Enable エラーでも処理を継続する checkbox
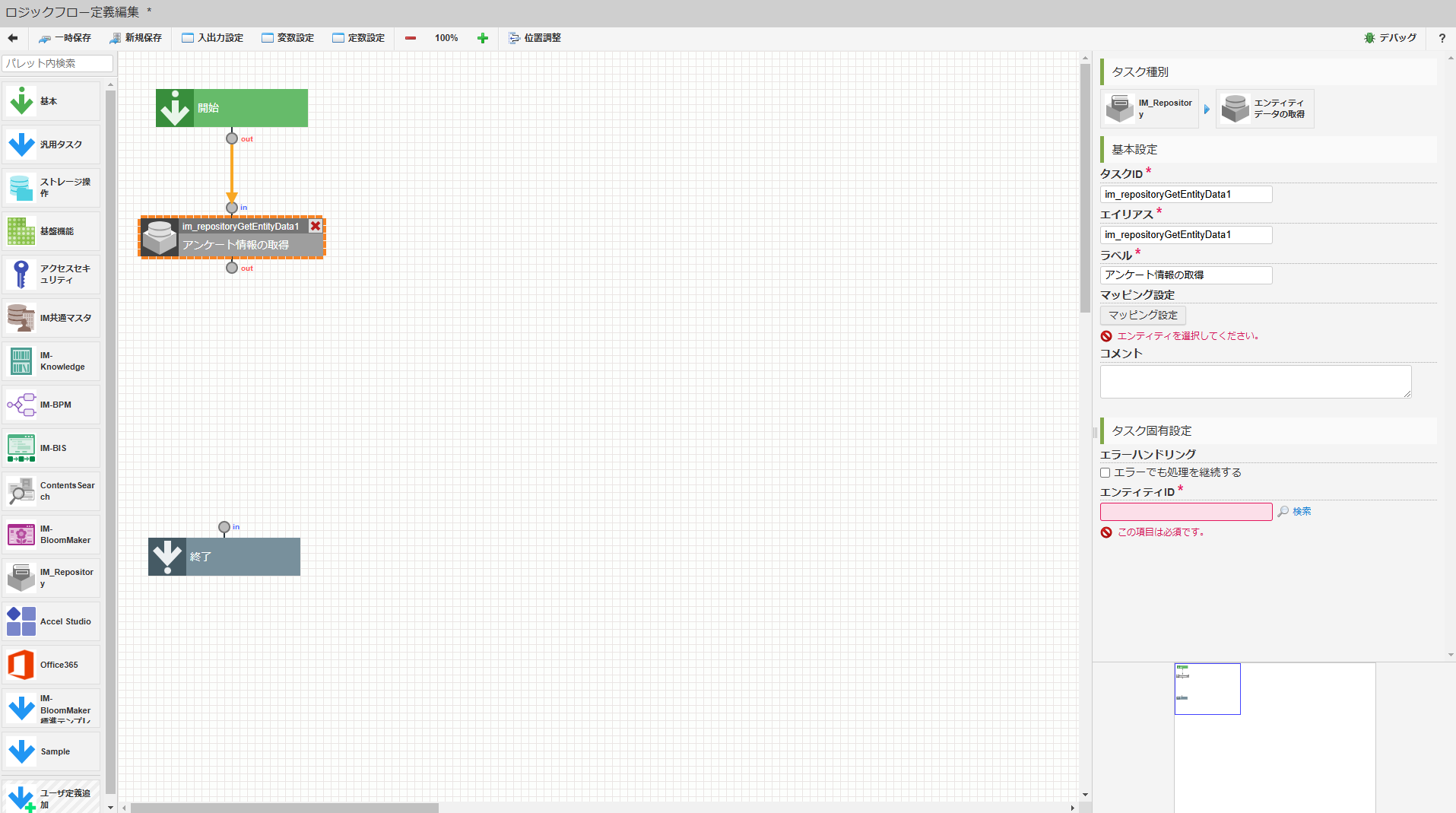The image size is (1456, 813). click(x=1105, y=472)
